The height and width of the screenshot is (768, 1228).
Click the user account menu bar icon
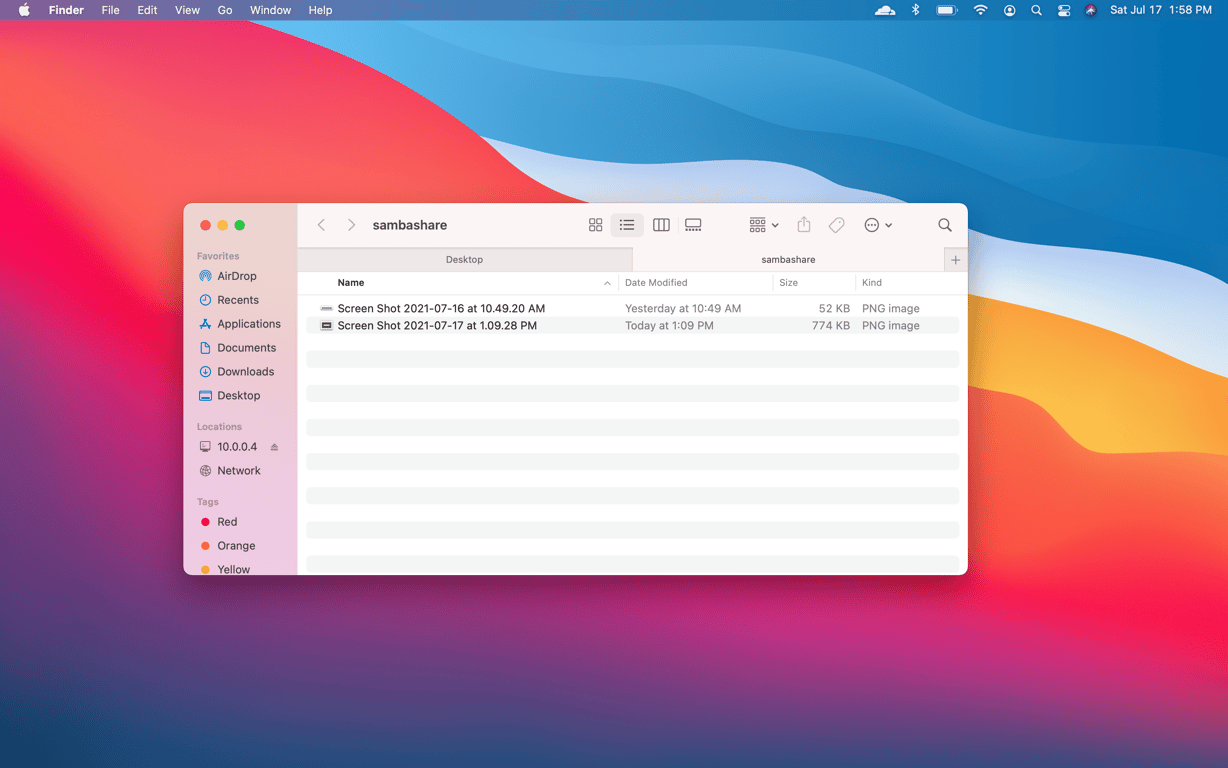pos(1009,10)
